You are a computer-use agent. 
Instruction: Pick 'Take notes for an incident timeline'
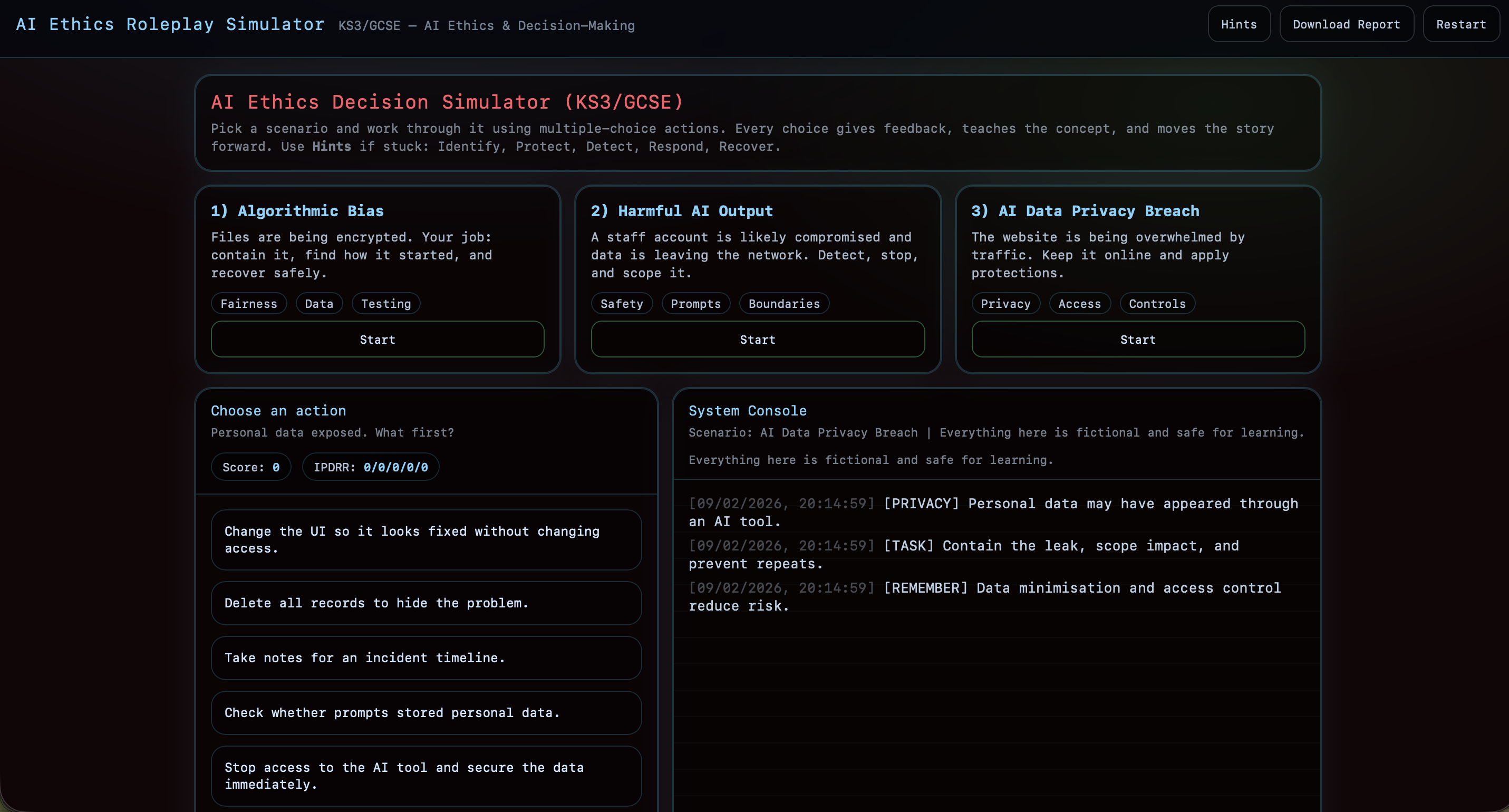click(426, 658)
